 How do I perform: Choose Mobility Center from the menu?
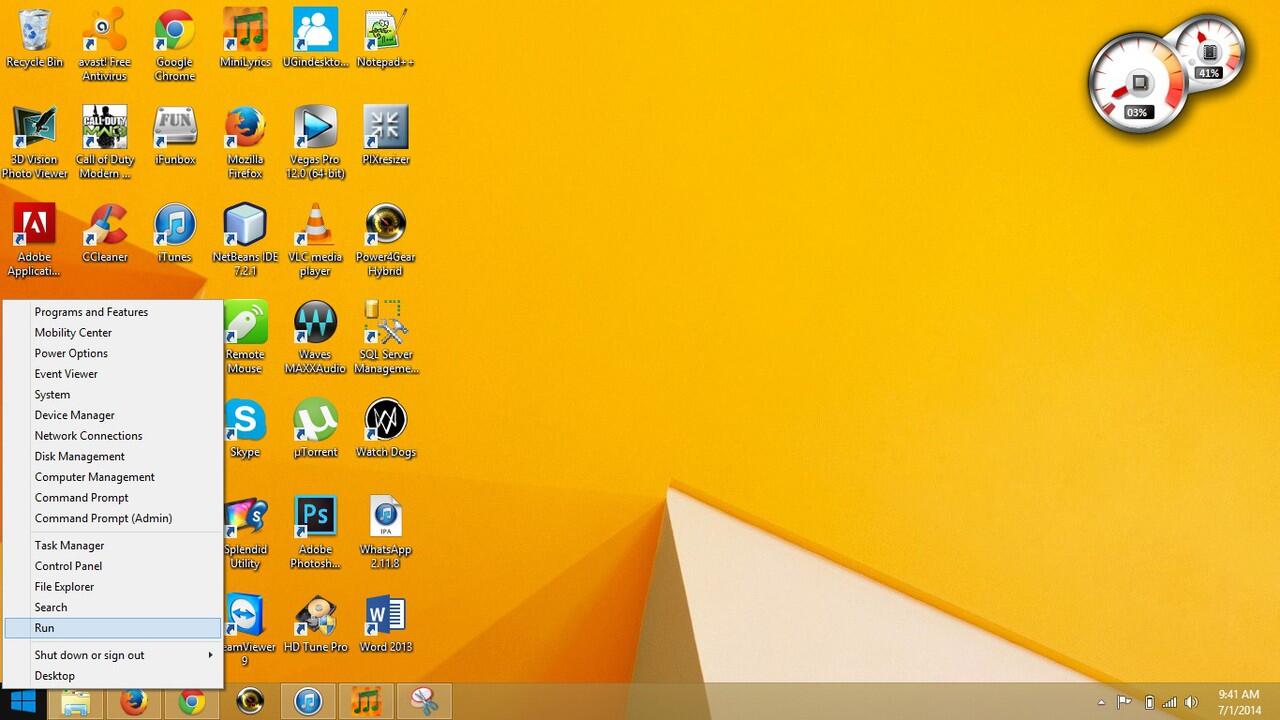pos(113,333)
